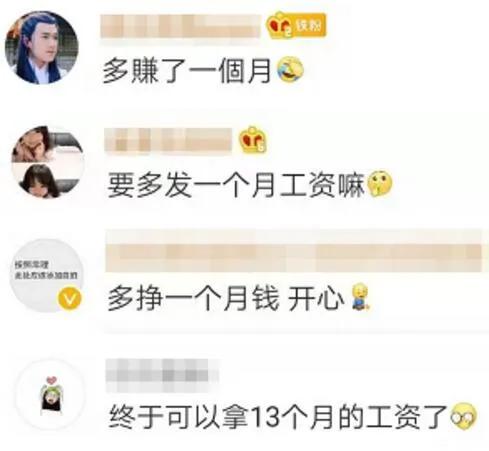Open the gray text avatar profile

coord(46,275)
